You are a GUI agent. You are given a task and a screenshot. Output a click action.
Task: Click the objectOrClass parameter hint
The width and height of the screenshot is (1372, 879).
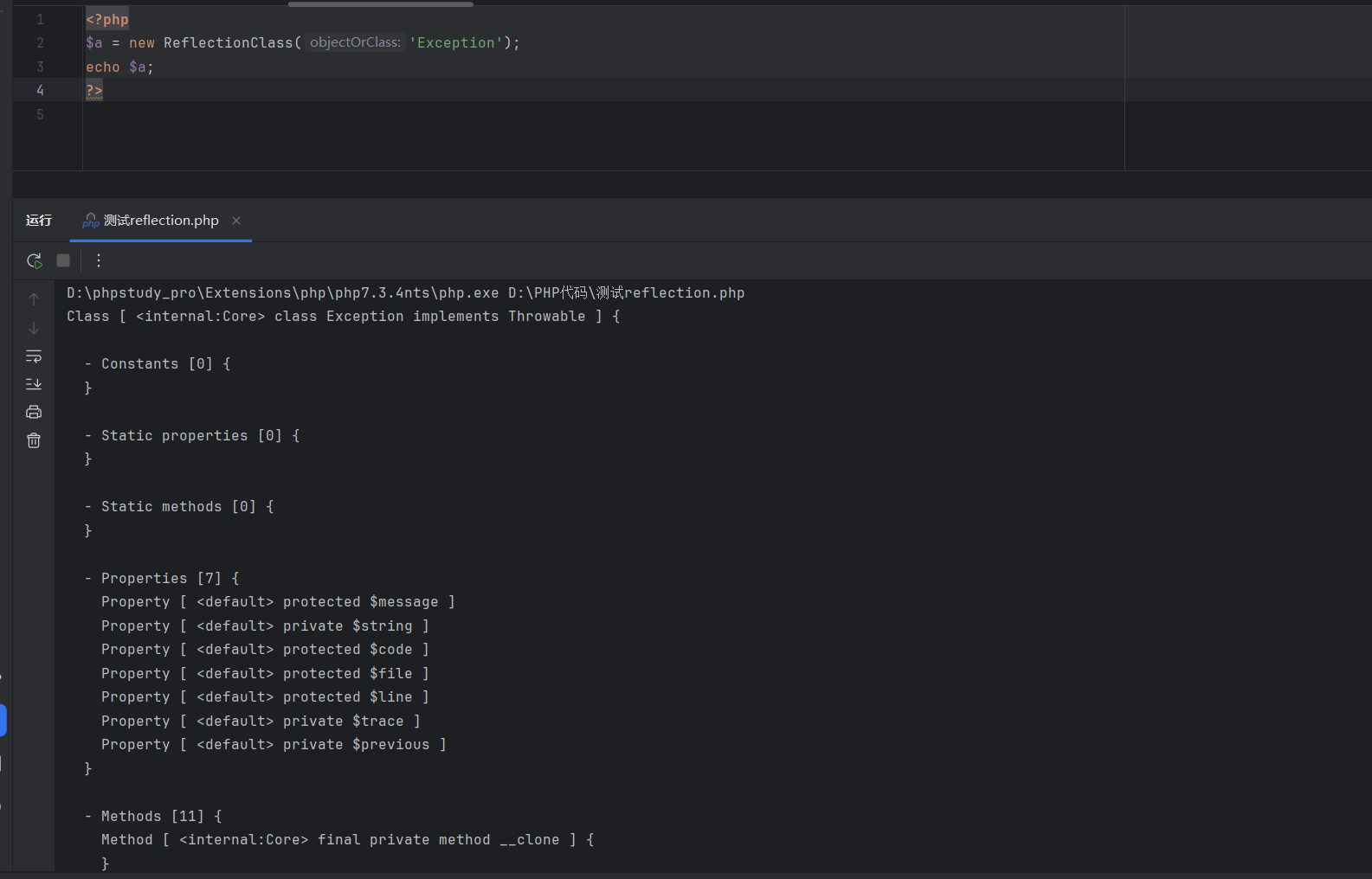[355, 42]
